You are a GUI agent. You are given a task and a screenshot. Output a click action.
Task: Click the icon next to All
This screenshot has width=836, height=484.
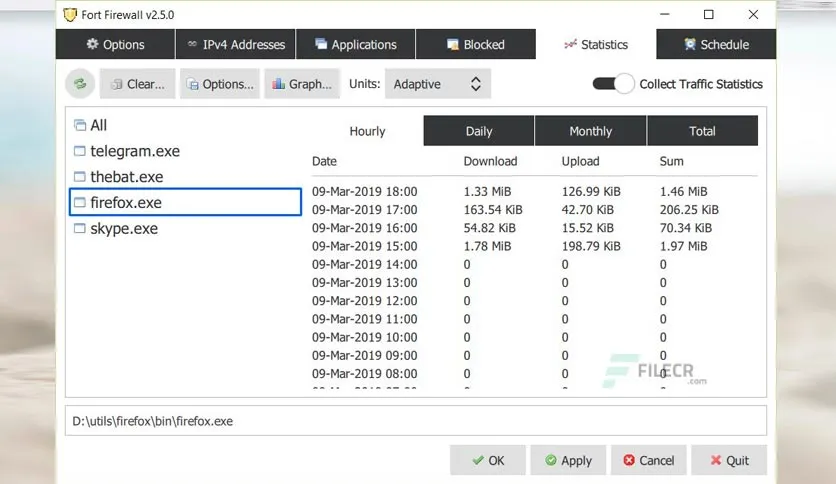click(80, 125)
